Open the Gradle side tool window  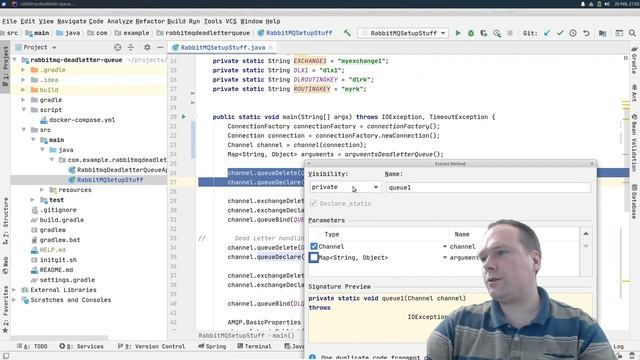pos(634,60)
